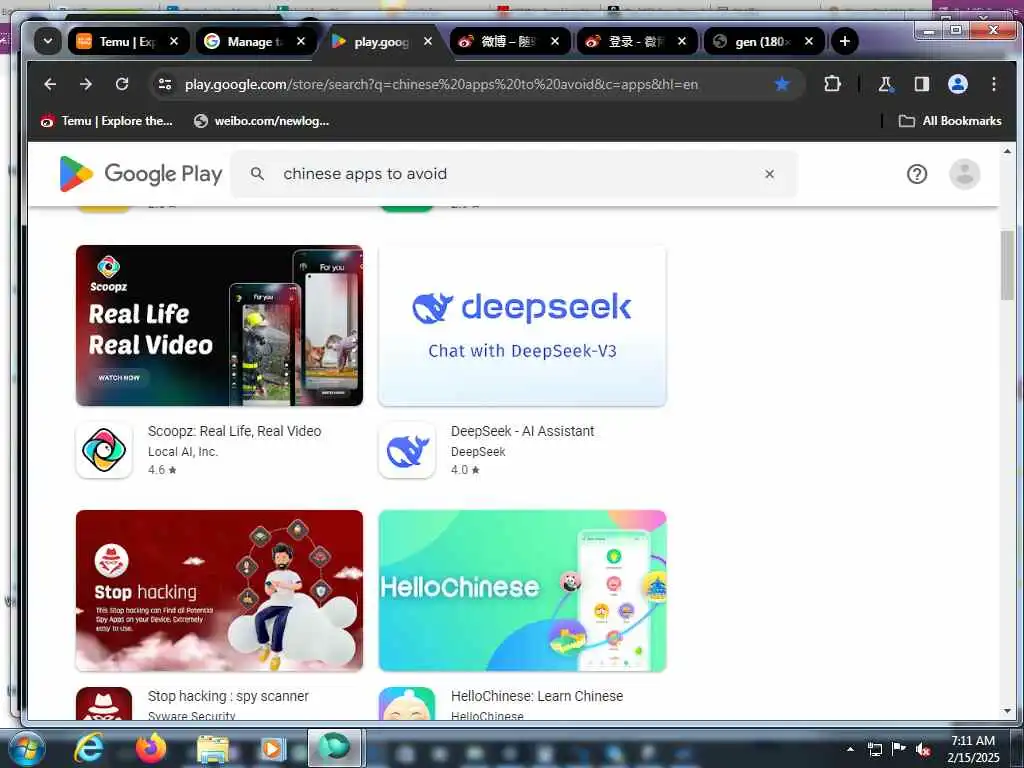Close the Manage tab

pyautogui.click(x=300, y=41)
